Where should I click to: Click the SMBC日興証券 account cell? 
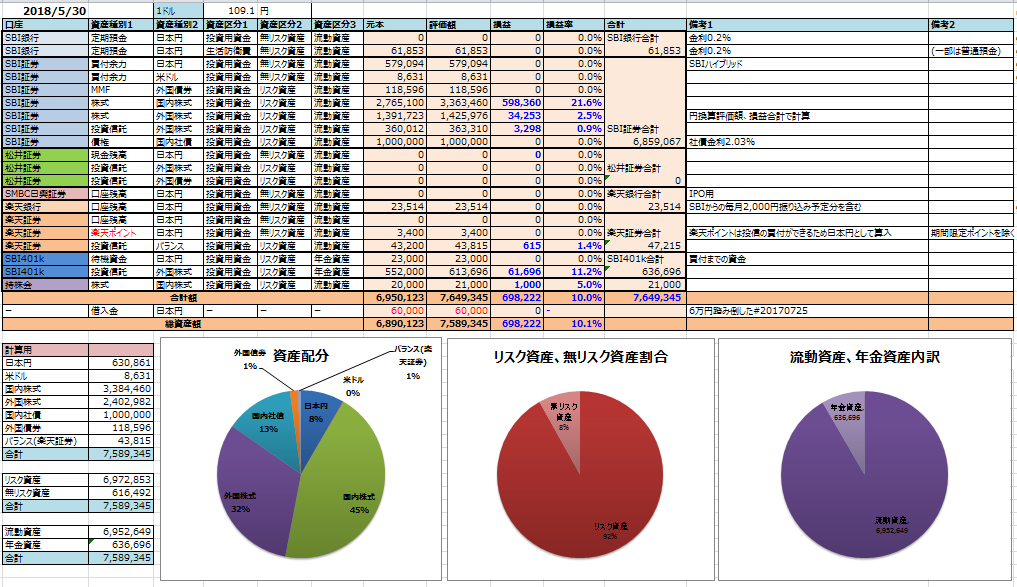(45, 193)
